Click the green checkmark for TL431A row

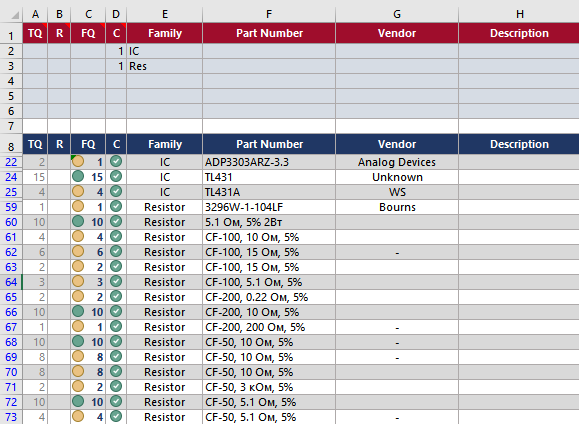tap(116, 191)
